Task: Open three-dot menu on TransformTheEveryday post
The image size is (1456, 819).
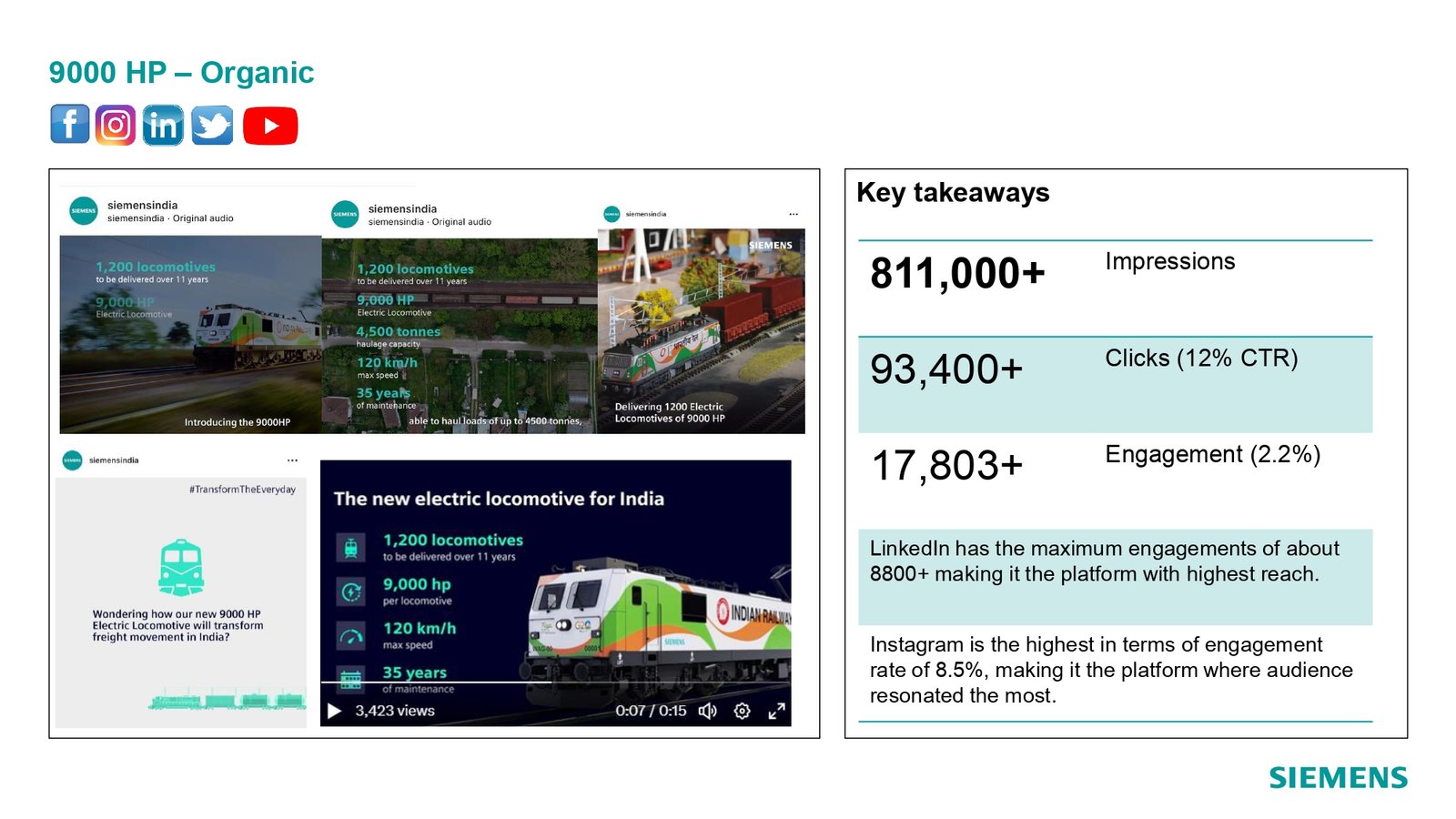Action: [292, 460]
